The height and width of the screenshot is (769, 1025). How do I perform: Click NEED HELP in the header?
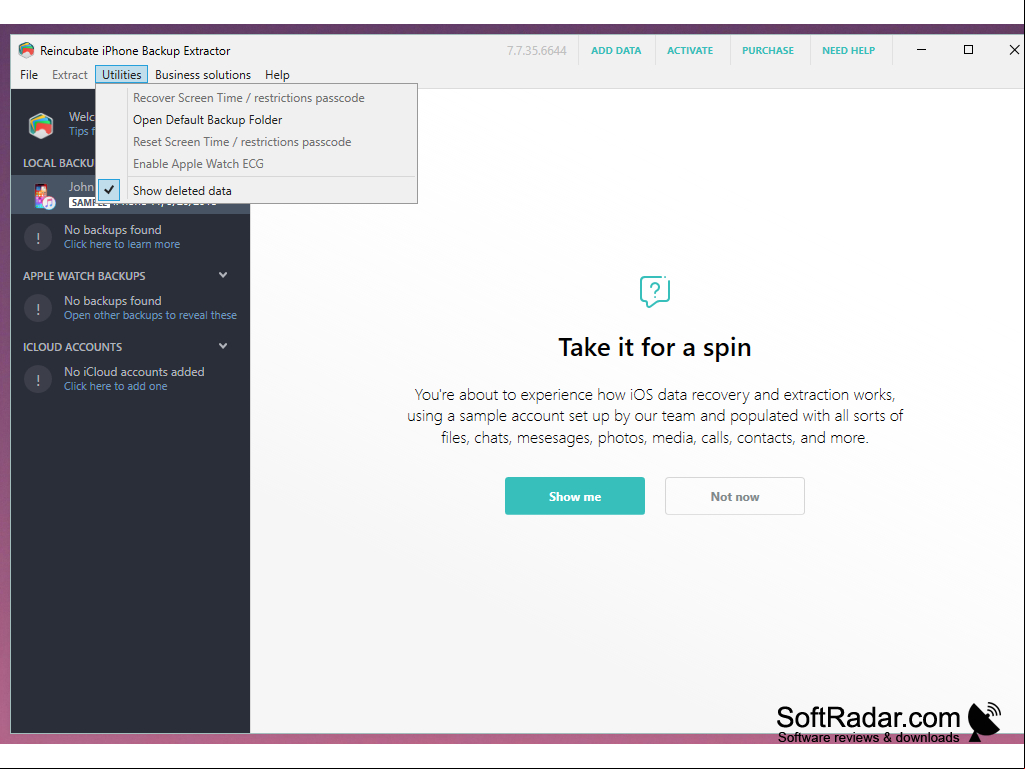point(849,50)
